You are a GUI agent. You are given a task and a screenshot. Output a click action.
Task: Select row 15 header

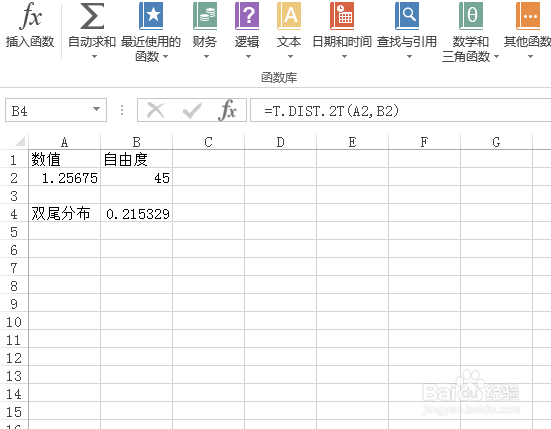14,412
